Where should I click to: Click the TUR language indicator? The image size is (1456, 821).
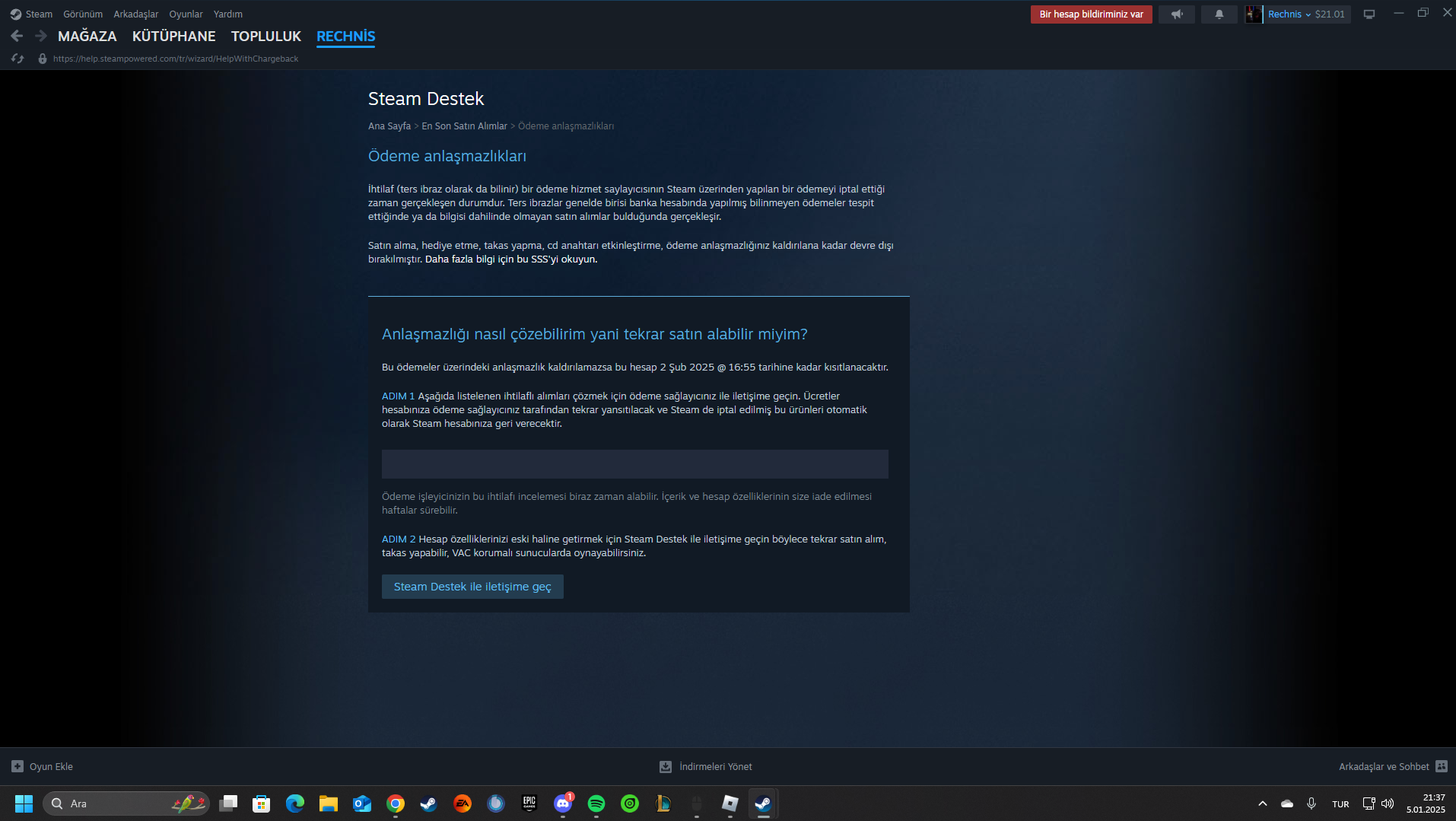tap(1340, 804)
